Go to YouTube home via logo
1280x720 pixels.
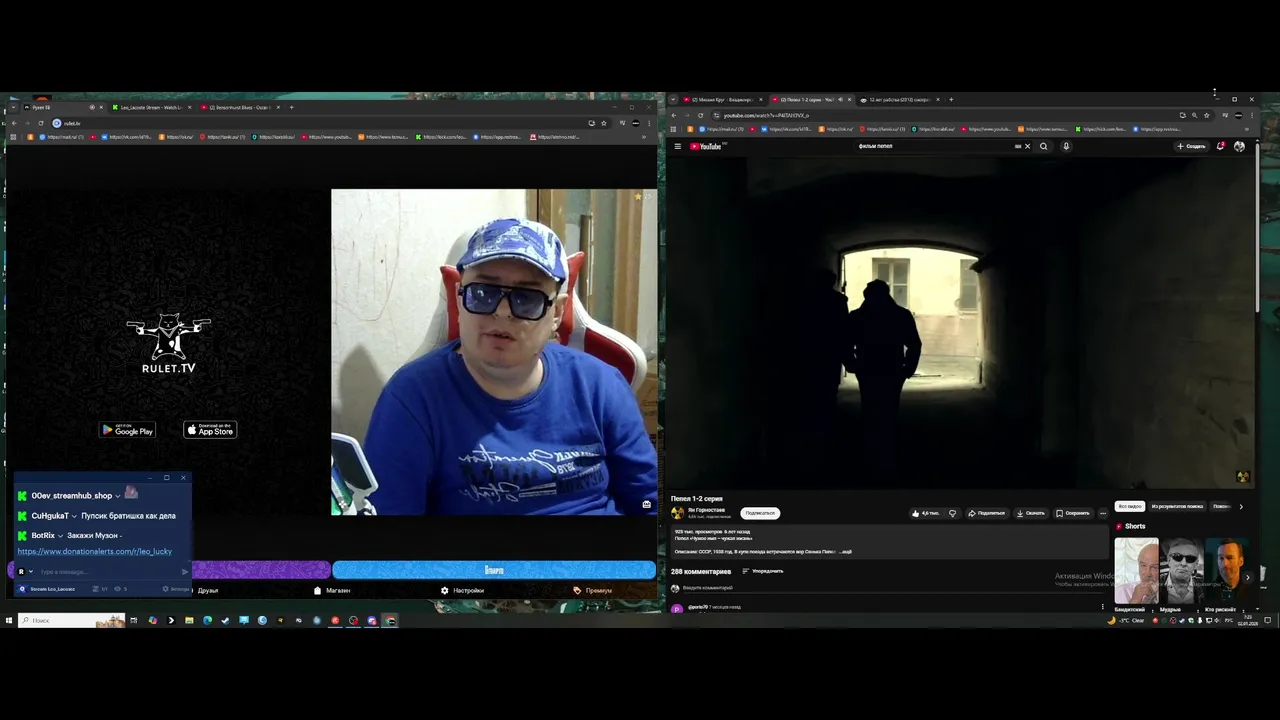705,146
